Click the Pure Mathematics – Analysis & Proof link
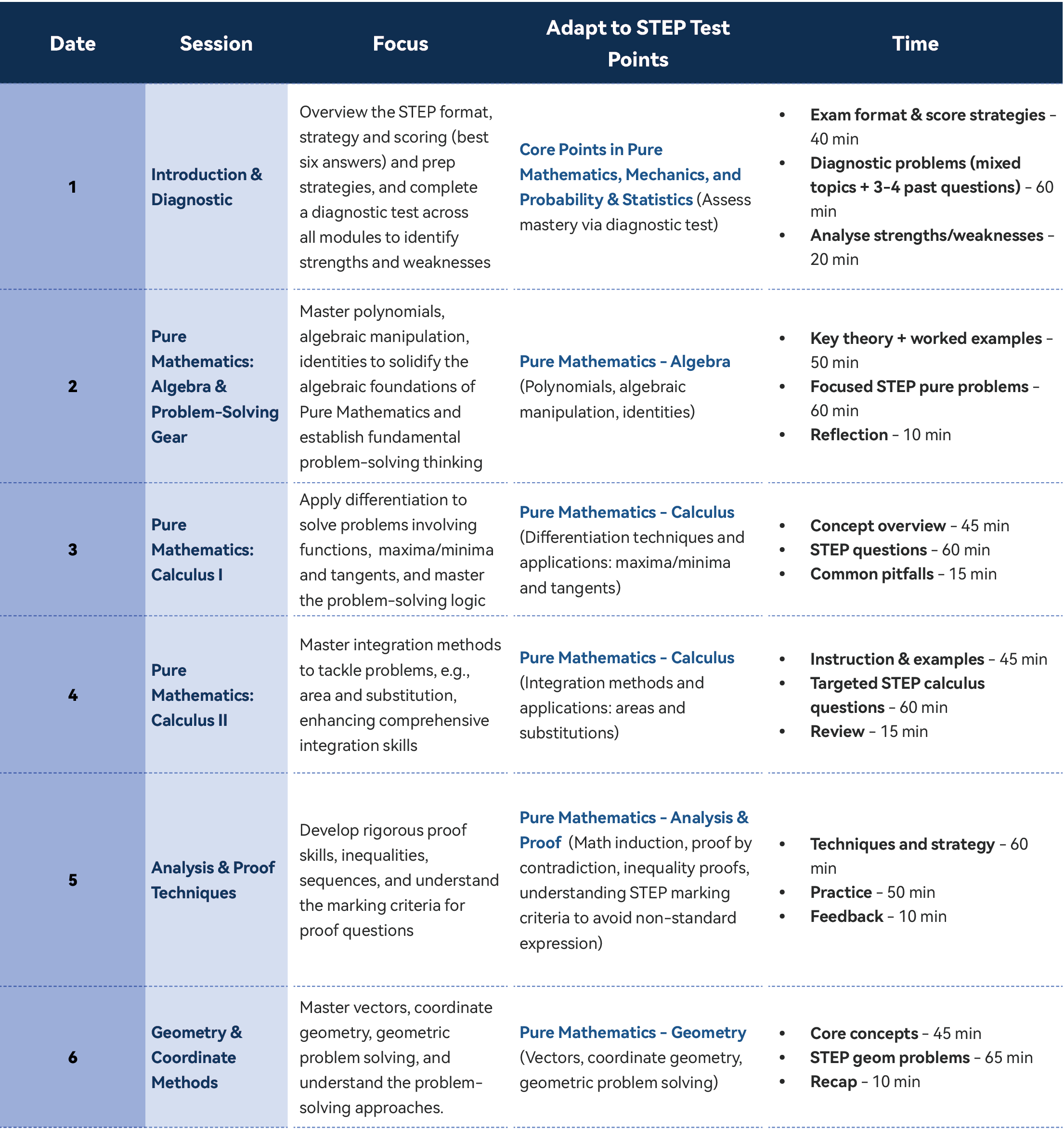Viewport: 1064px width, 1130px height. 634,818
